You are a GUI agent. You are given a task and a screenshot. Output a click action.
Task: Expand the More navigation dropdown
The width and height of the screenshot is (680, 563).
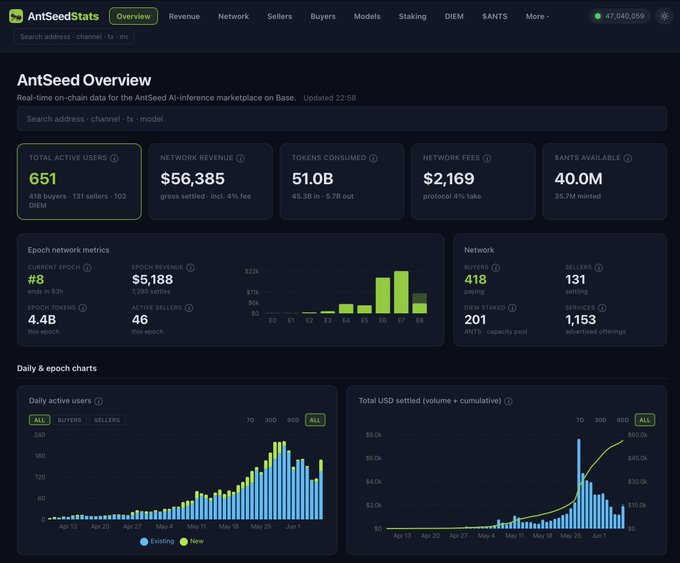click(x=537, y=16)
